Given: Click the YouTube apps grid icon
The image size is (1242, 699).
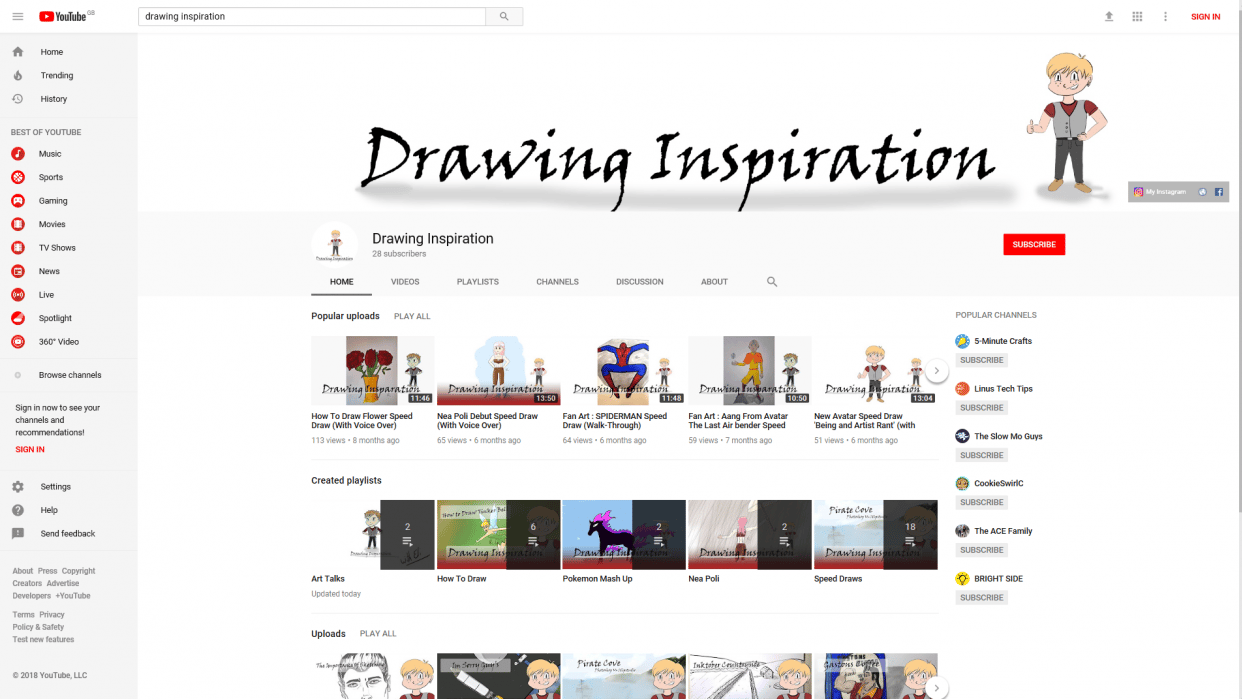Looking at the screenshot, I should click(x=1137, y=16).
